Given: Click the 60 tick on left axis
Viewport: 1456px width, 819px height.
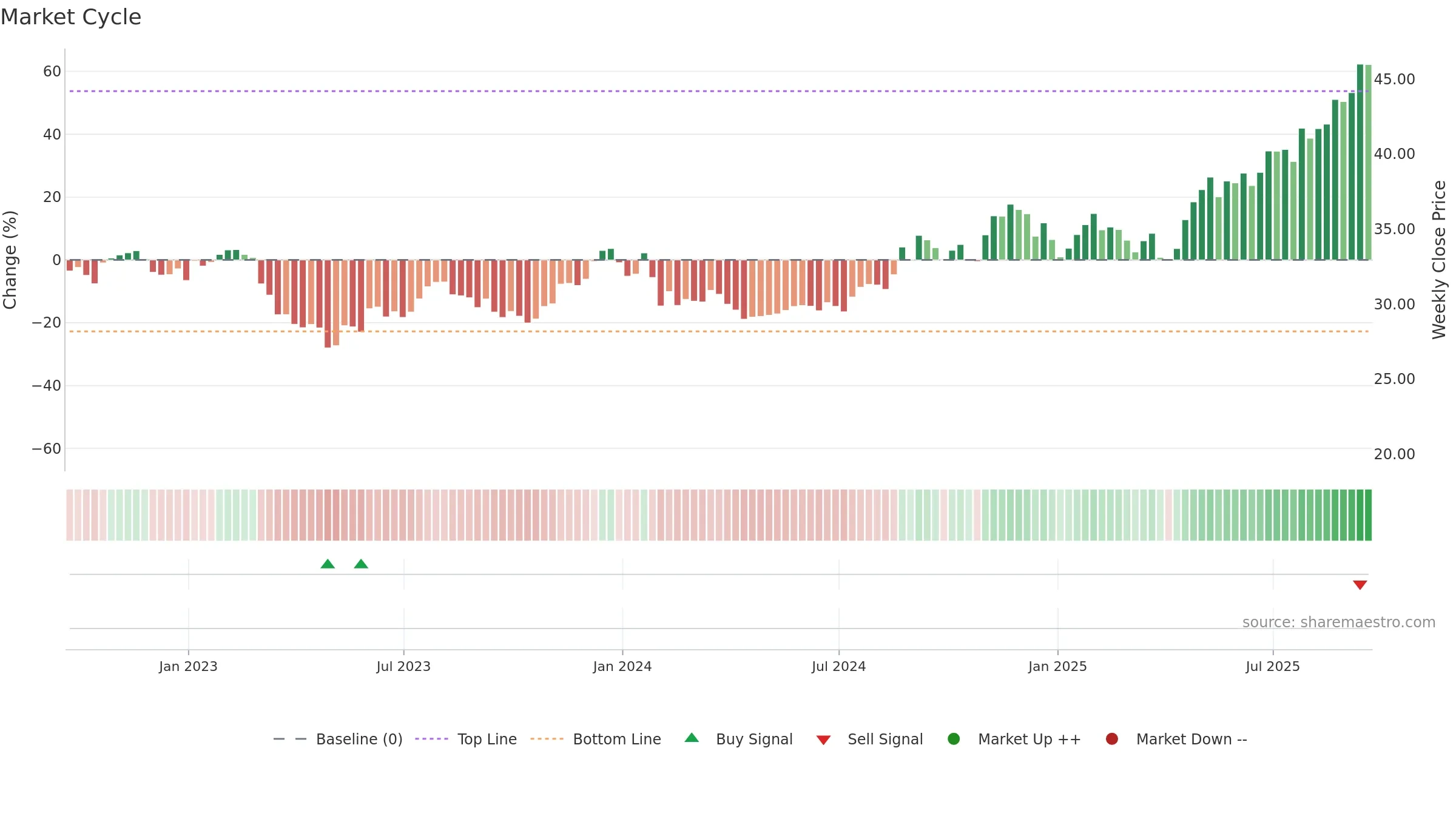Looking at the screenshot, I should 52,71.
